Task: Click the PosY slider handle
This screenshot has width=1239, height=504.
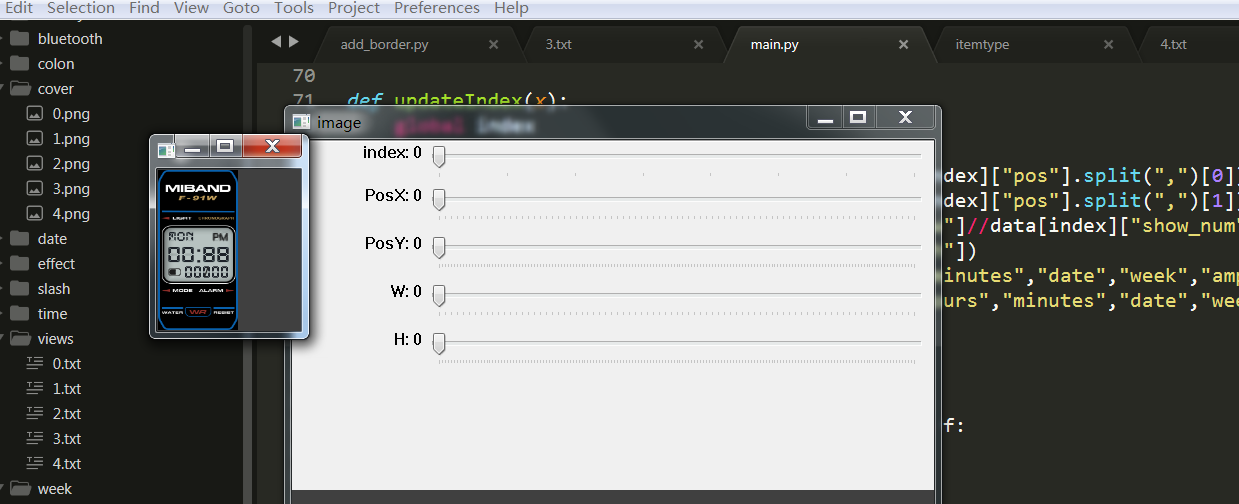Action: pos(438,246)
